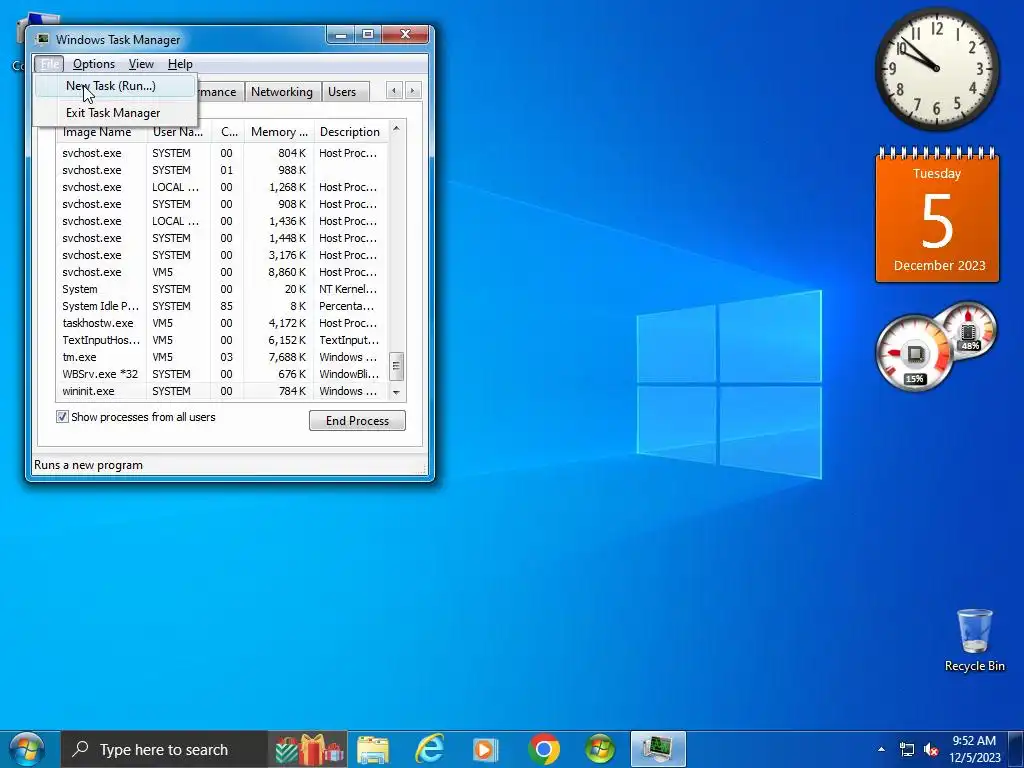The image size is (1024, 768).
Task: Open the View menu
Action: pos(141,64)
